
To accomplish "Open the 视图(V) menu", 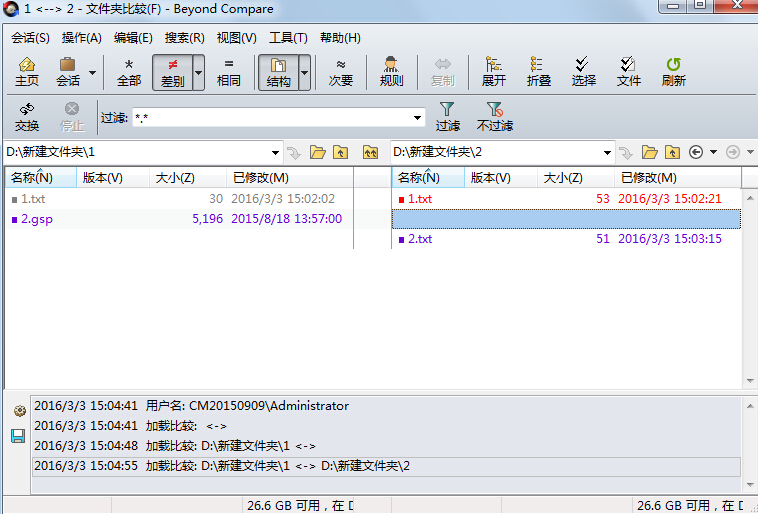I will pos(236,38).
